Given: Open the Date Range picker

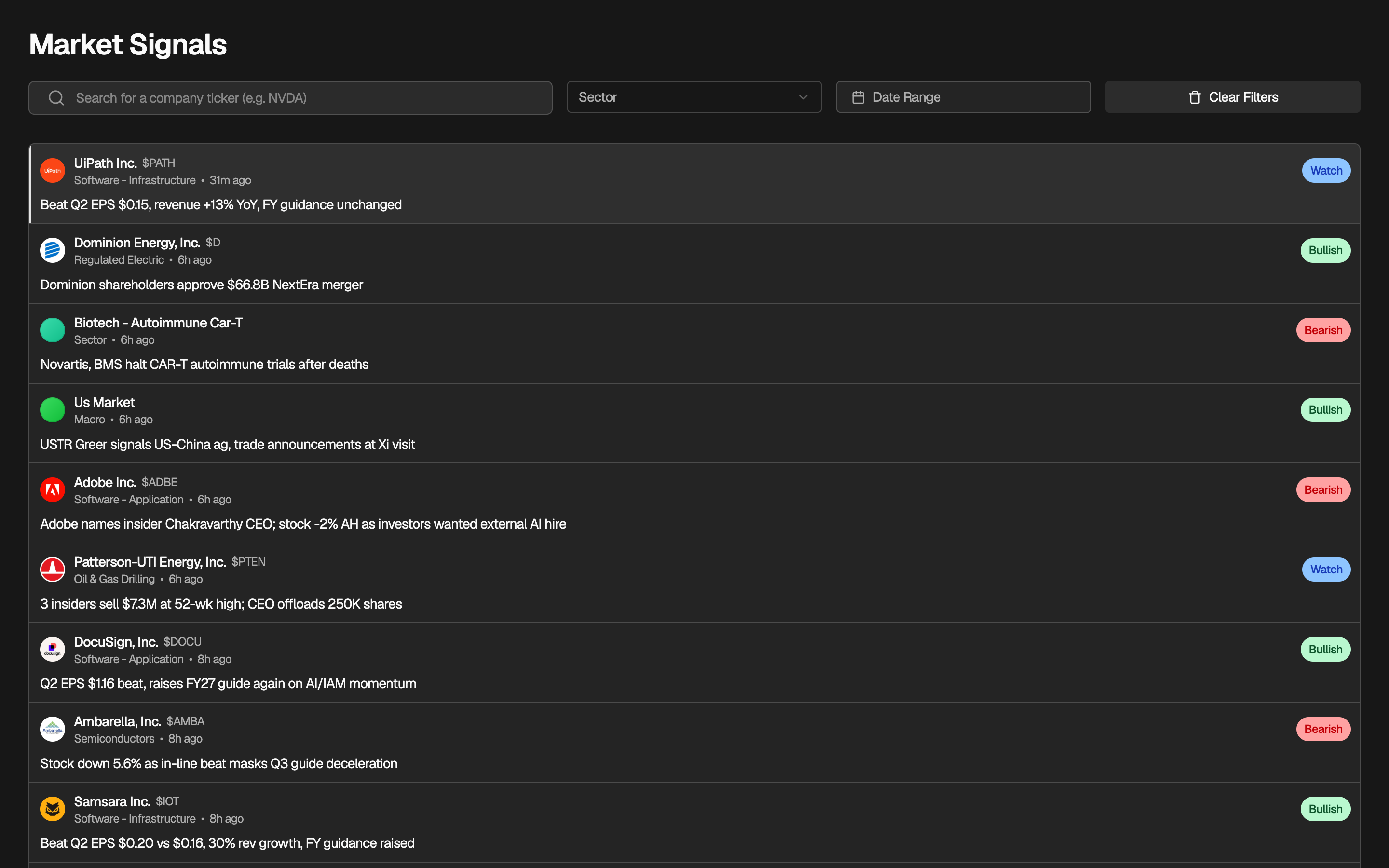Looking at the screenshot, I should [963, 97].
